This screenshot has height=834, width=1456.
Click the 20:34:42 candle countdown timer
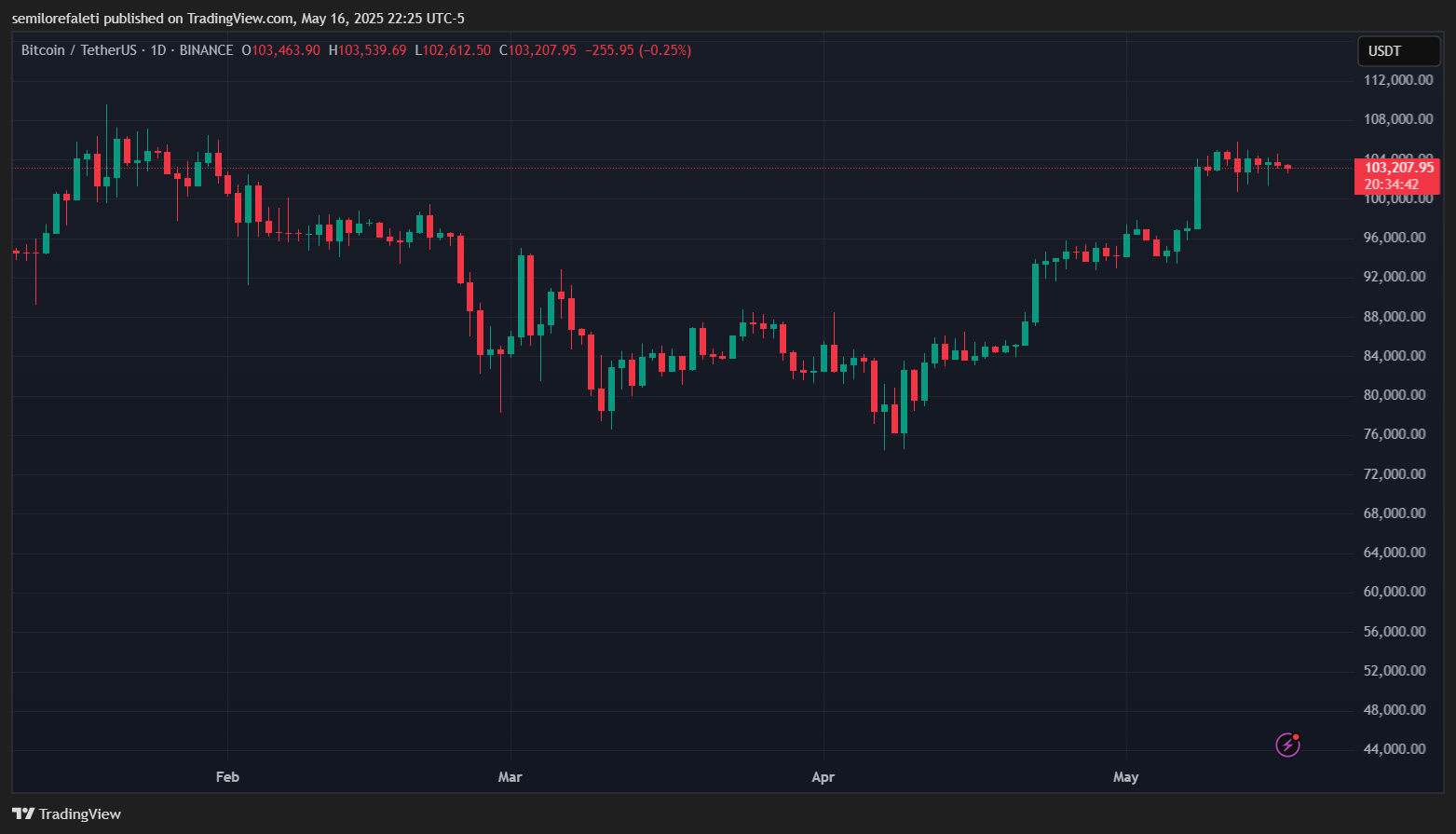click(x=1391, y=185)
